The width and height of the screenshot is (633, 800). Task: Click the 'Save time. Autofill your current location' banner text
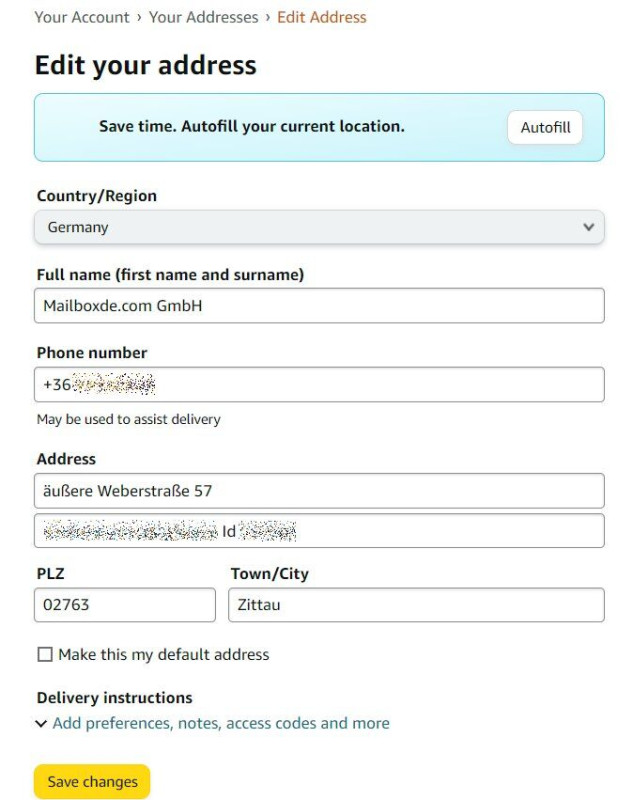point(252,126)
